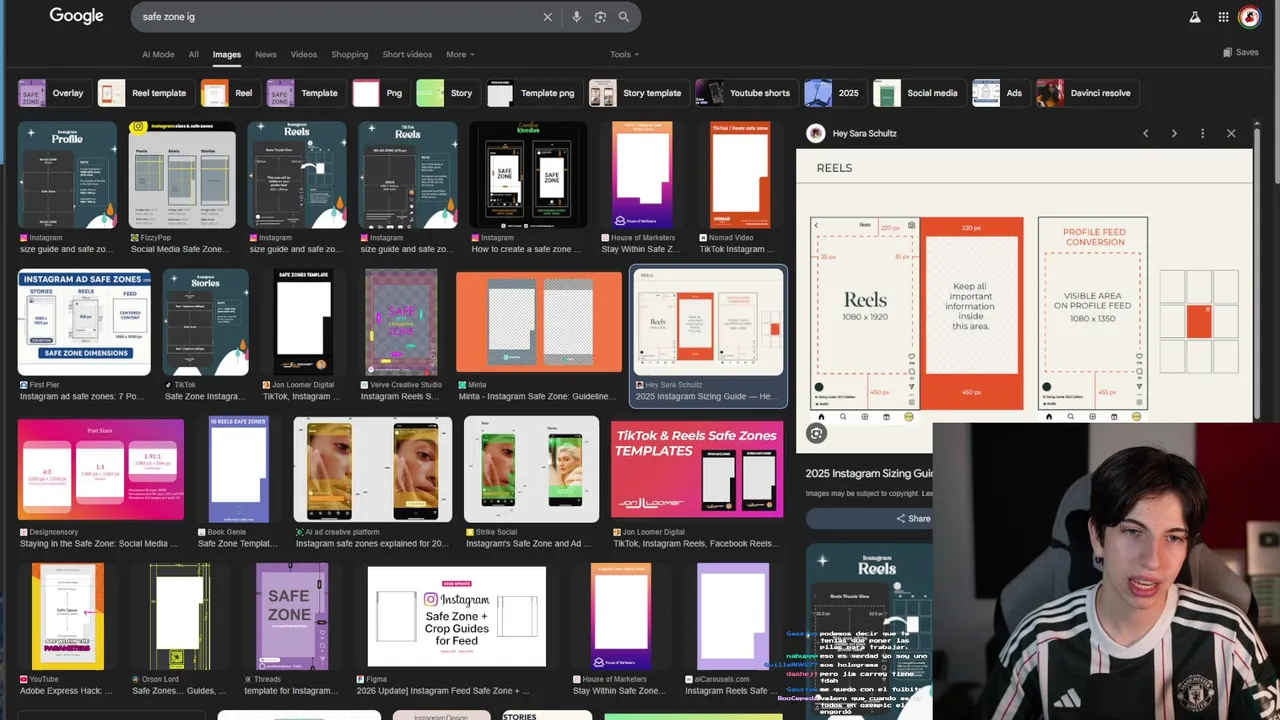This screenshot has width=1280, height=720.
Task: Search inside image with lens button
Action: coord(817,433)
